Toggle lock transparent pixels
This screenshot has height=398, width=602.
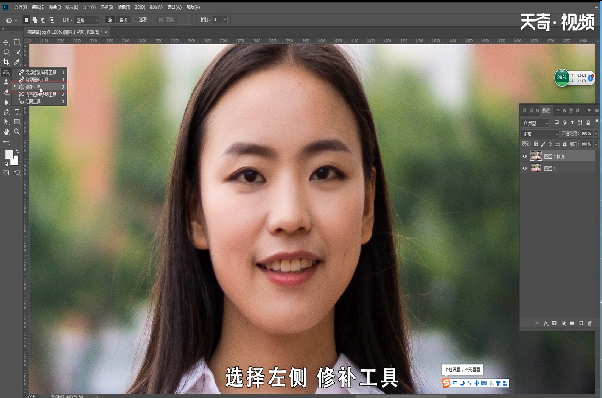[x=536, y=144]
